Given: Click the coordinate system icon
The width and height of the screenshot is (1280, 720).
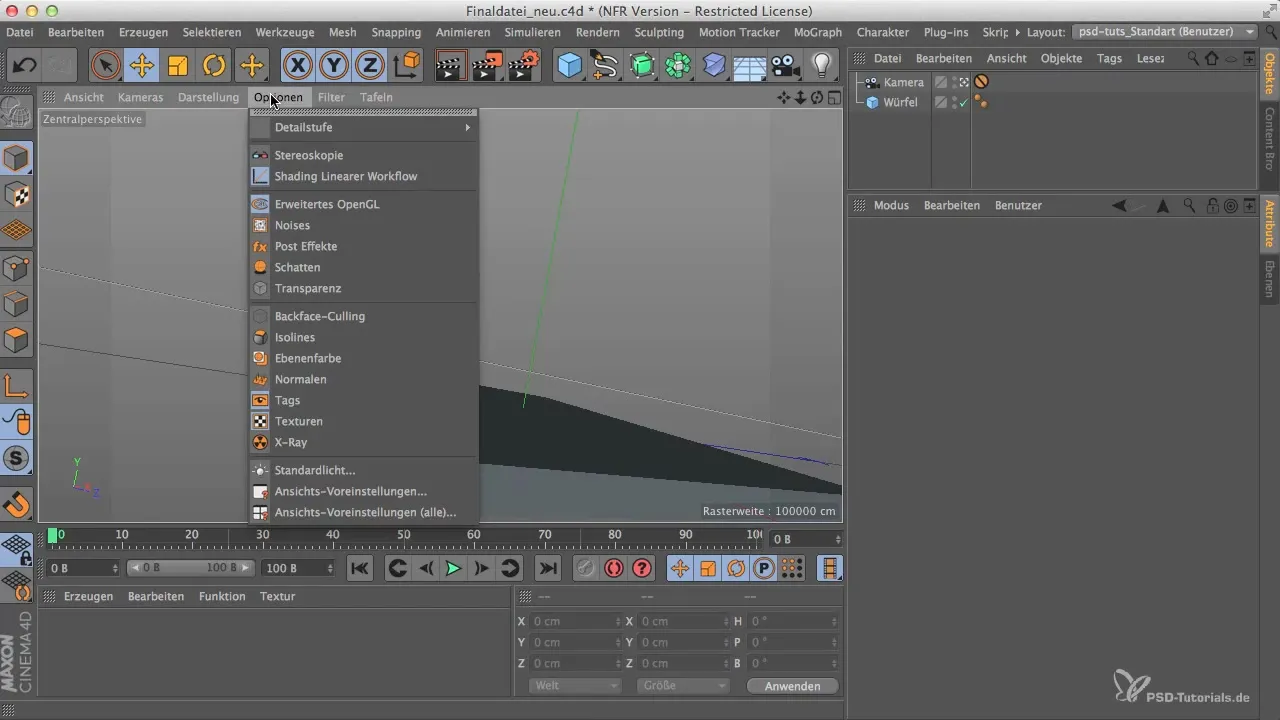Looking at the screenshot, I should point(407,66).
